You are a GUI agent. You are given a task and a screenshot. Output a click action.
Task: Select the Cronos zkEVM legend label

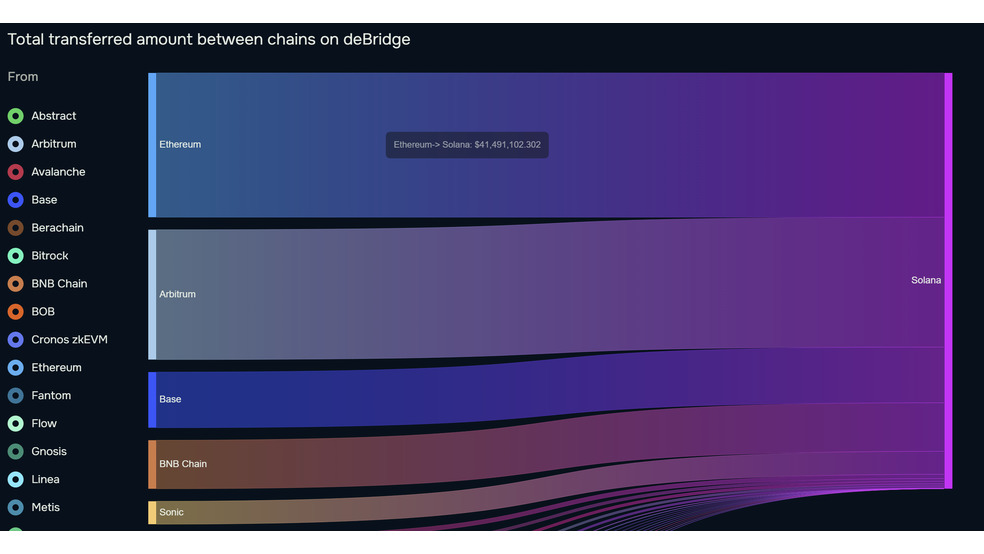coord(69,339)
